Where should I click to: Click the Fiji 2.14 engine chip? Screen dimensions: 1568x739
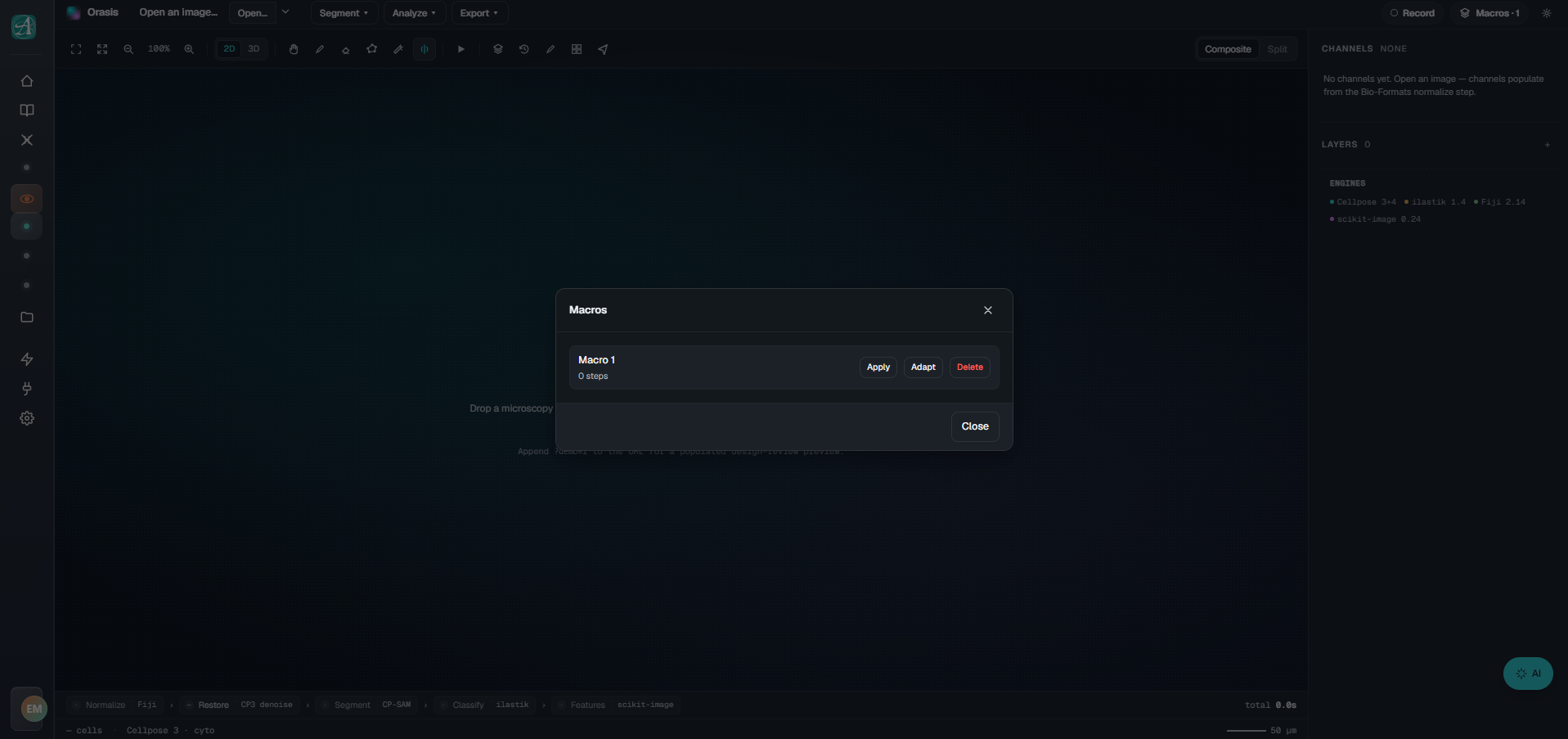pyautogui.click(x=1499, y=202)
